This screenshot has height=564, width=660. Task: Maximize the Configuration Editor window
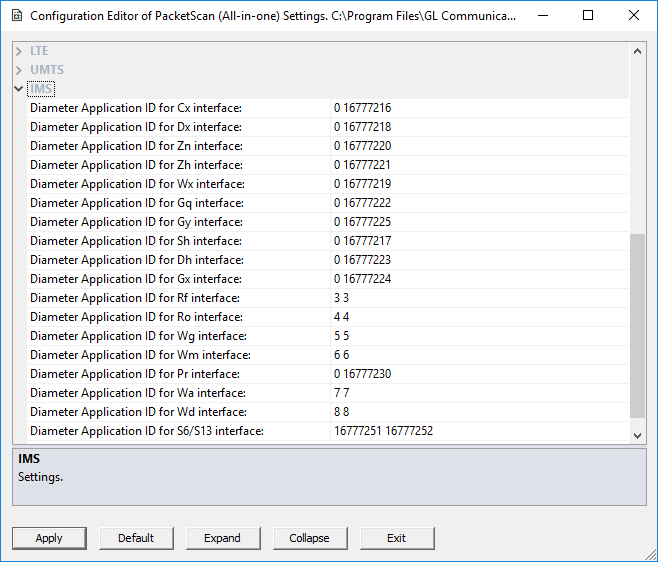click(x=588, y=16)
